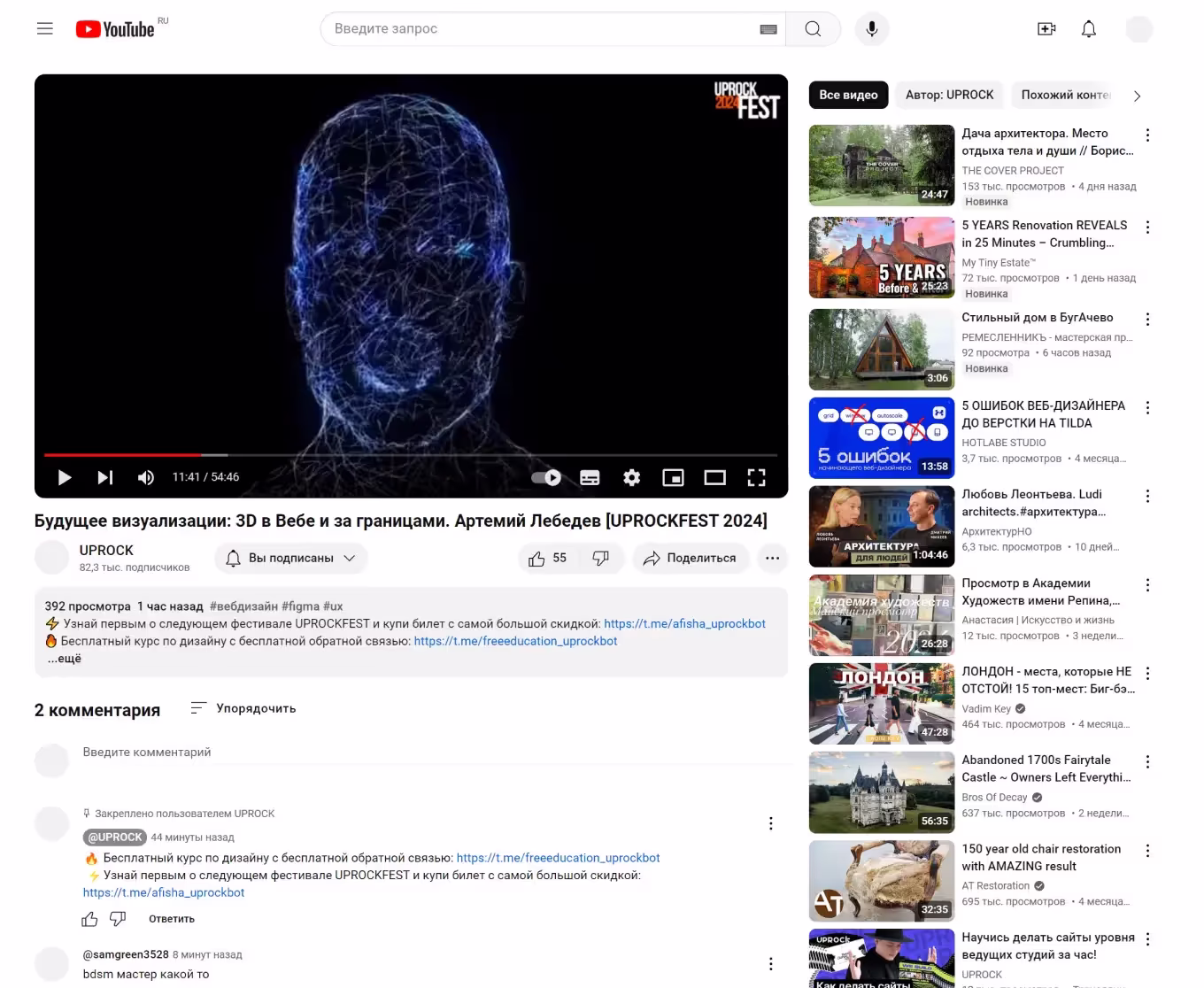Enter fullscreen mode in the player

(x=756, y=478)
